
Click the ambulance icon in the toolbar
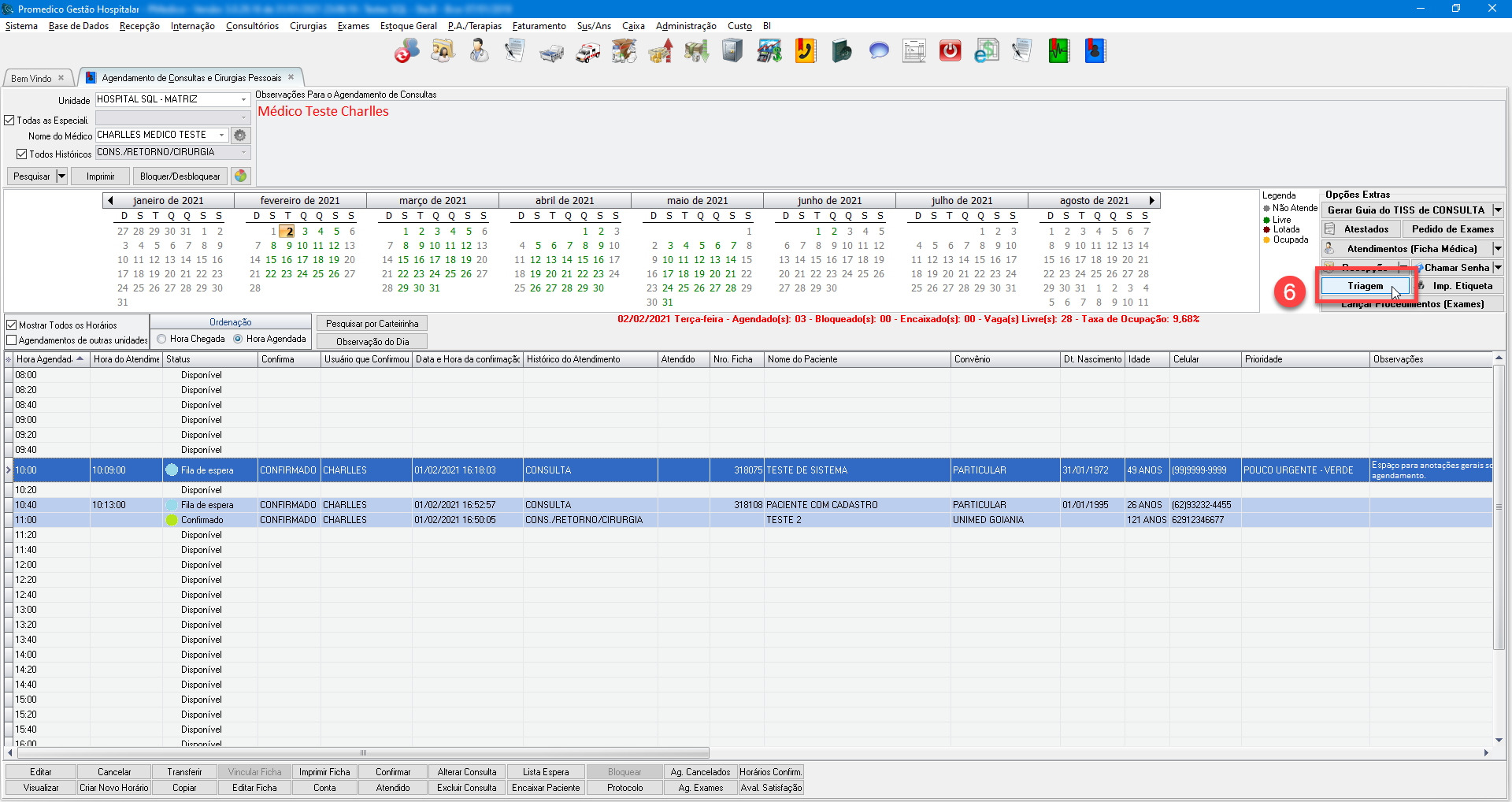[587, 52]
